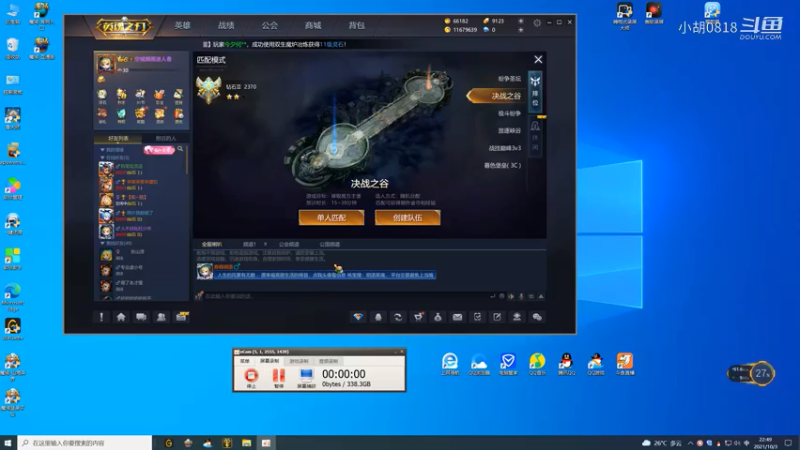The height and width of the screenshot is (450, 800).
Task: Collapse the offline friends group arrow
Action: (x=103, y=244)
